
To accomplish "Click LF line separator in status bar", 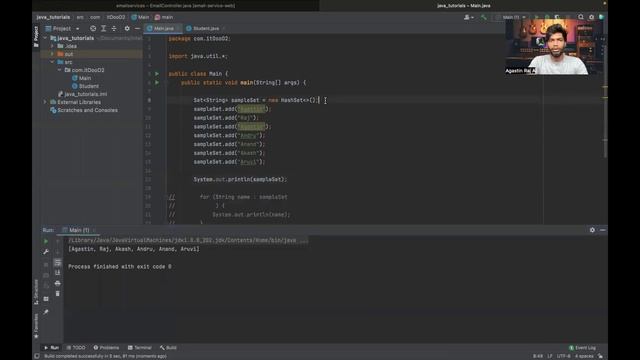I will pyautogui.click(x=550, y=356).
